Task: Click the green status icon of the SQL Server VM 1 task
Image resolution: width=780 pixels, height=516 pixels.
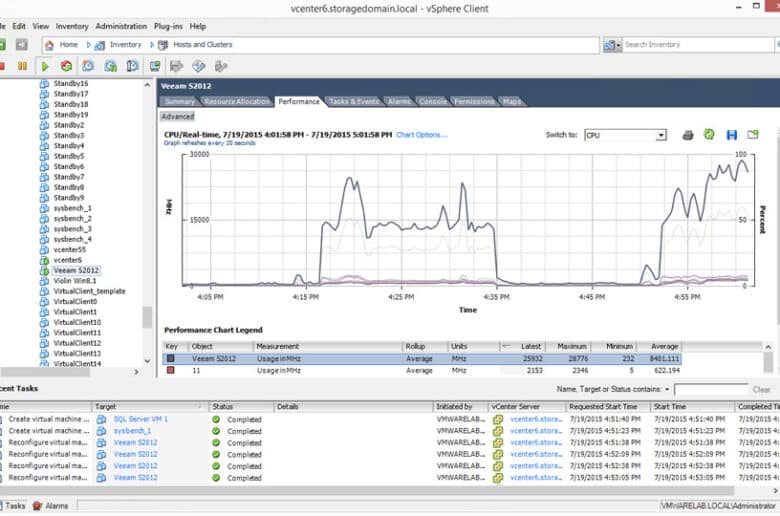Action: [216, 419]
